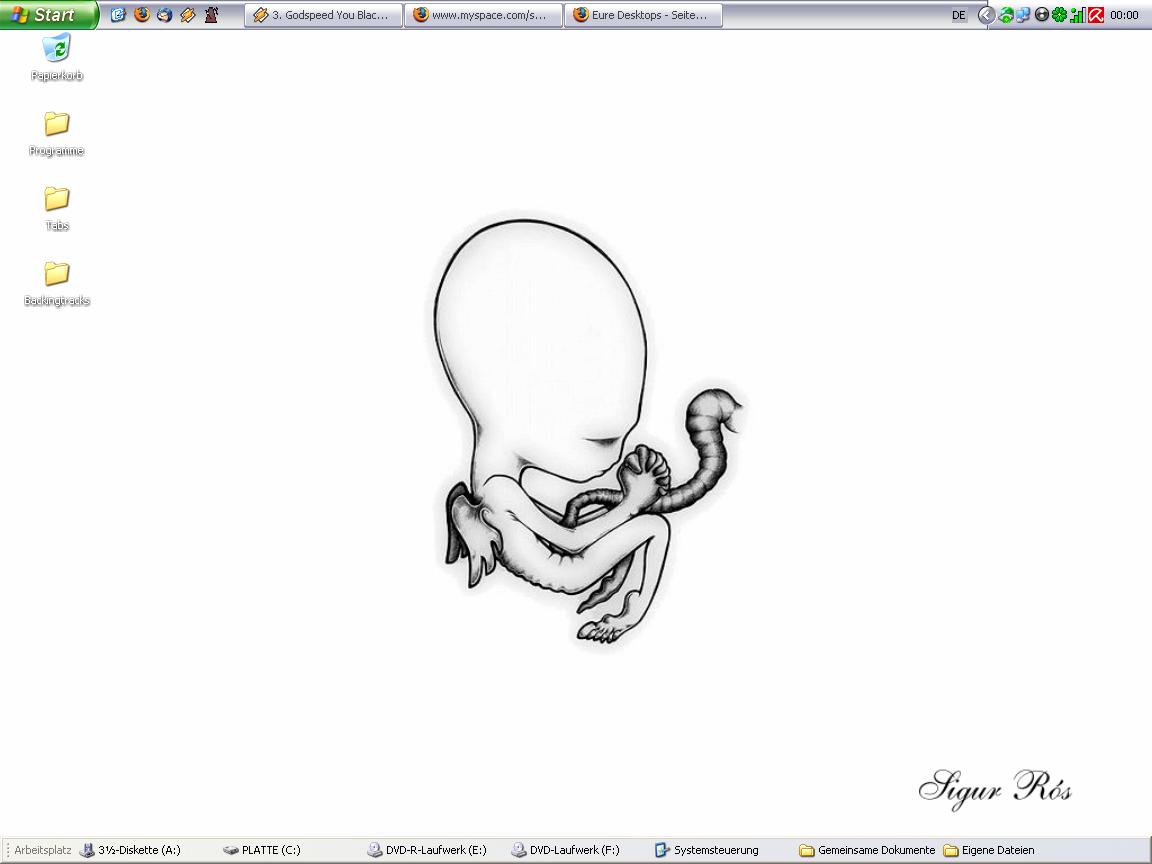Launch the Show Desktop quick launch icon
Viewport: 1152px width, 864px height.
(x=118, y=15)
